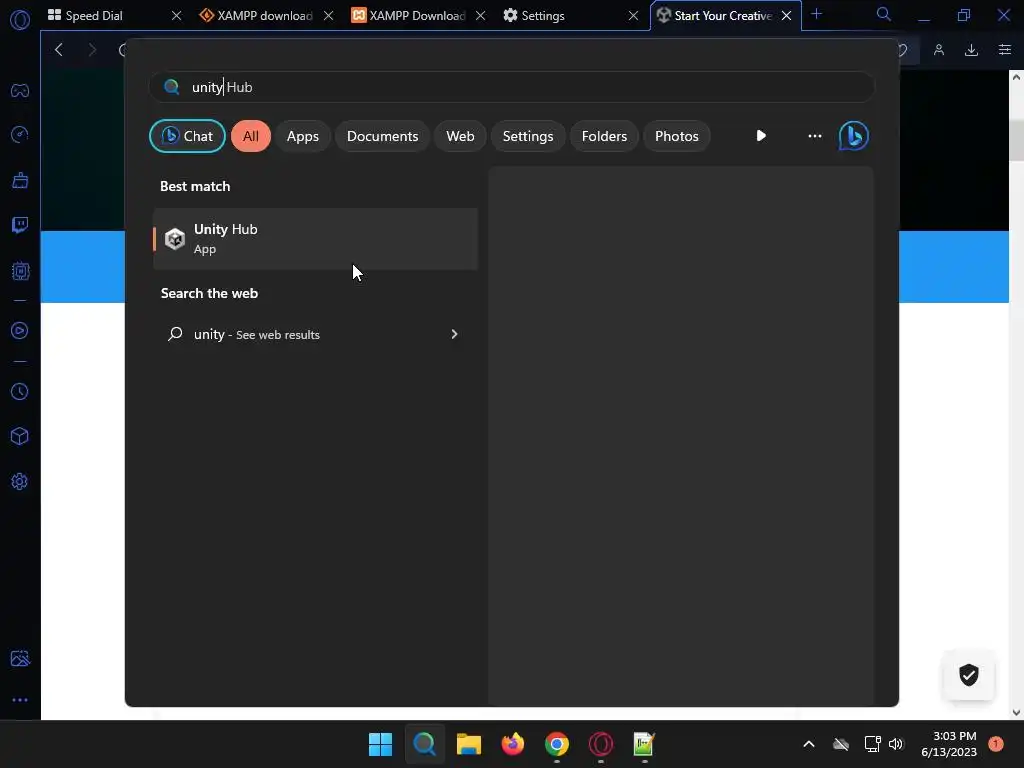Filter results by Apps
The height and width of the screenshot is (768, 1024).
point(303,136)
